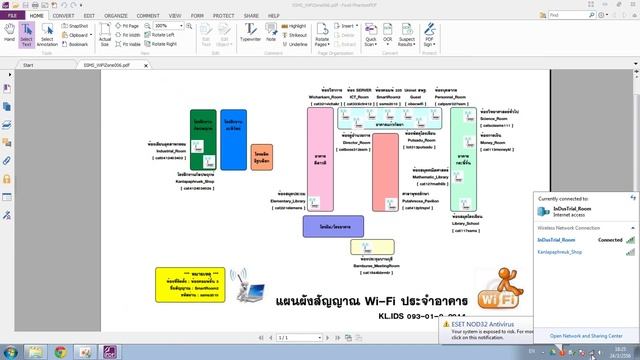Jump to the last page
This screenshot has width=640, height=360.
(x=338, y=338)
